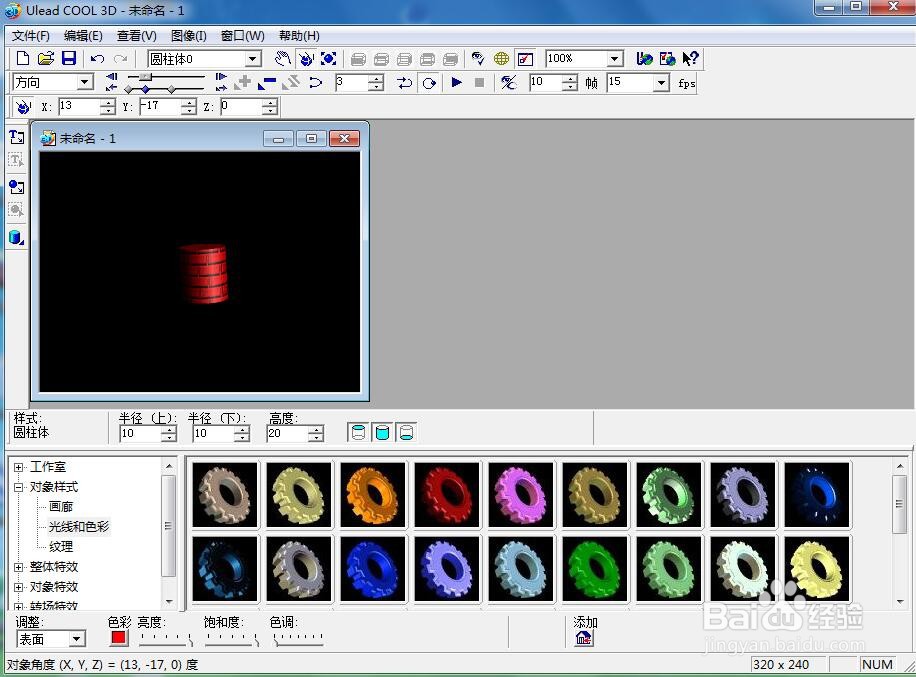916x677 pixels.
Task: Click the context help arrow icon
Action: coord(690,58)
